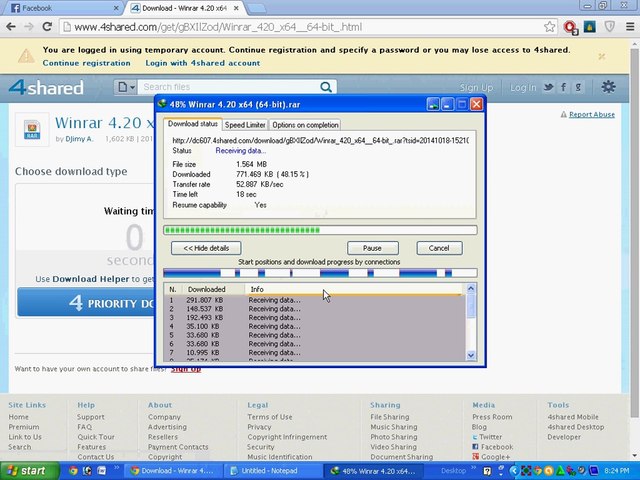The height and width of the screenshot is (480, 640).
Task: Bookmark this page with the star icon
Action: [549, 27]
